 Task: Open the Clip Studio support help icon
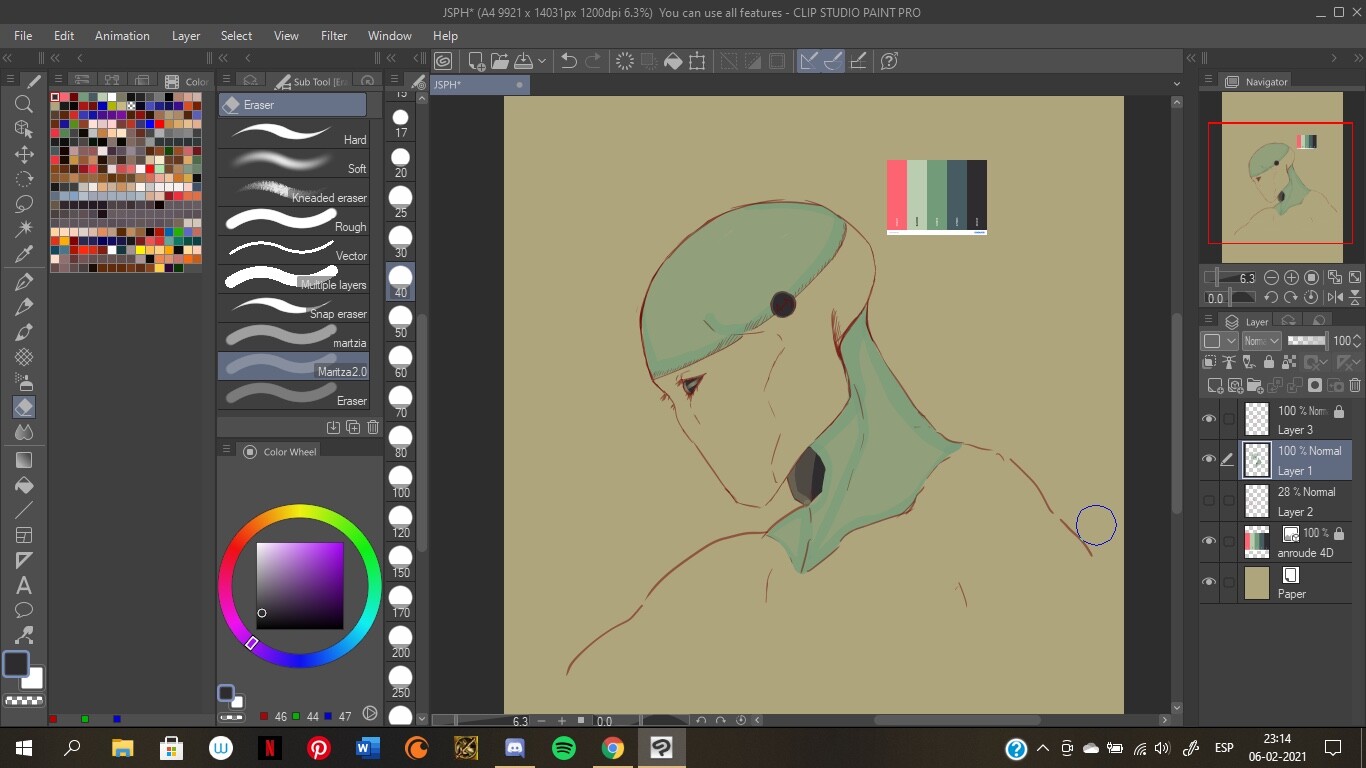(889, 61)
